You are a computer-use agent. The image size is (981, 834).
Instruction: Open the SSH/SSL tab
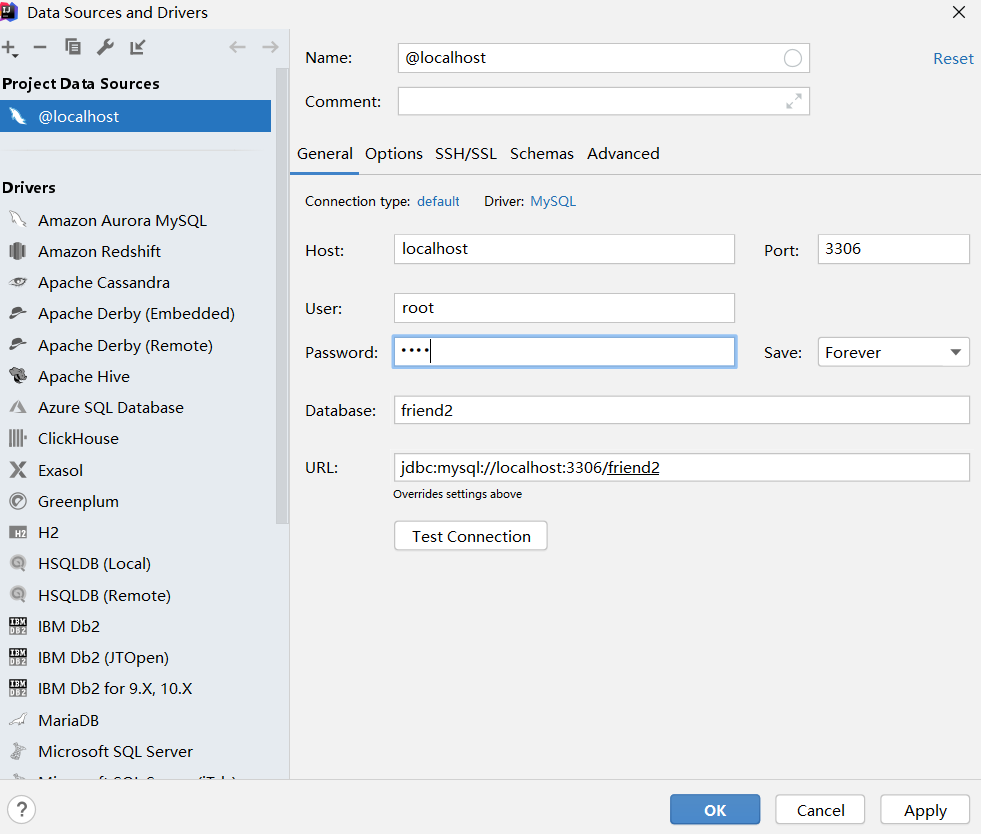coord(466,154)
